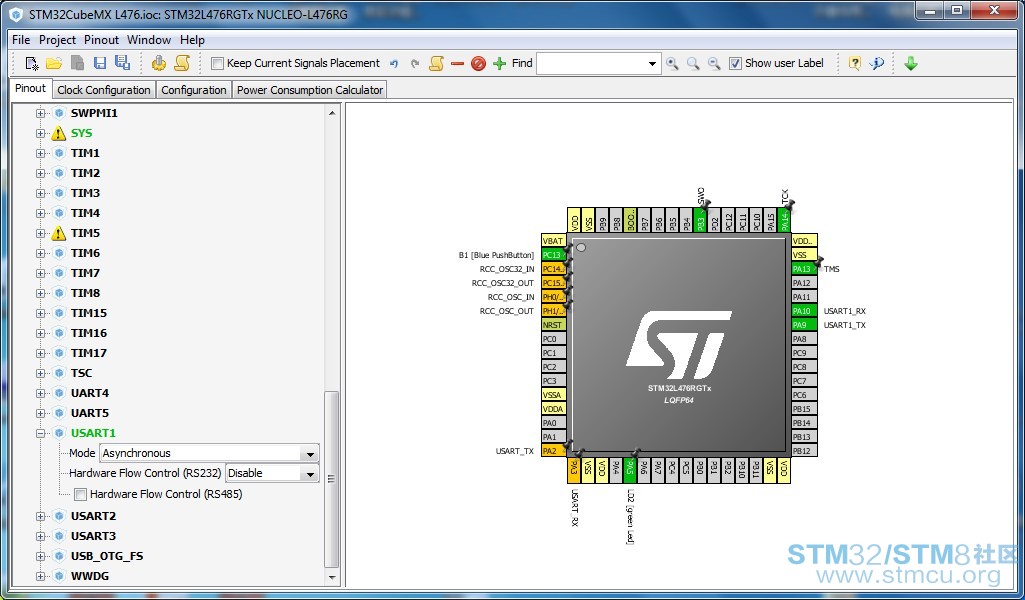Select the Pinout tab
Image resolution: width=1025 pixels, height=600 pixels.
click(x=31, y=88)
